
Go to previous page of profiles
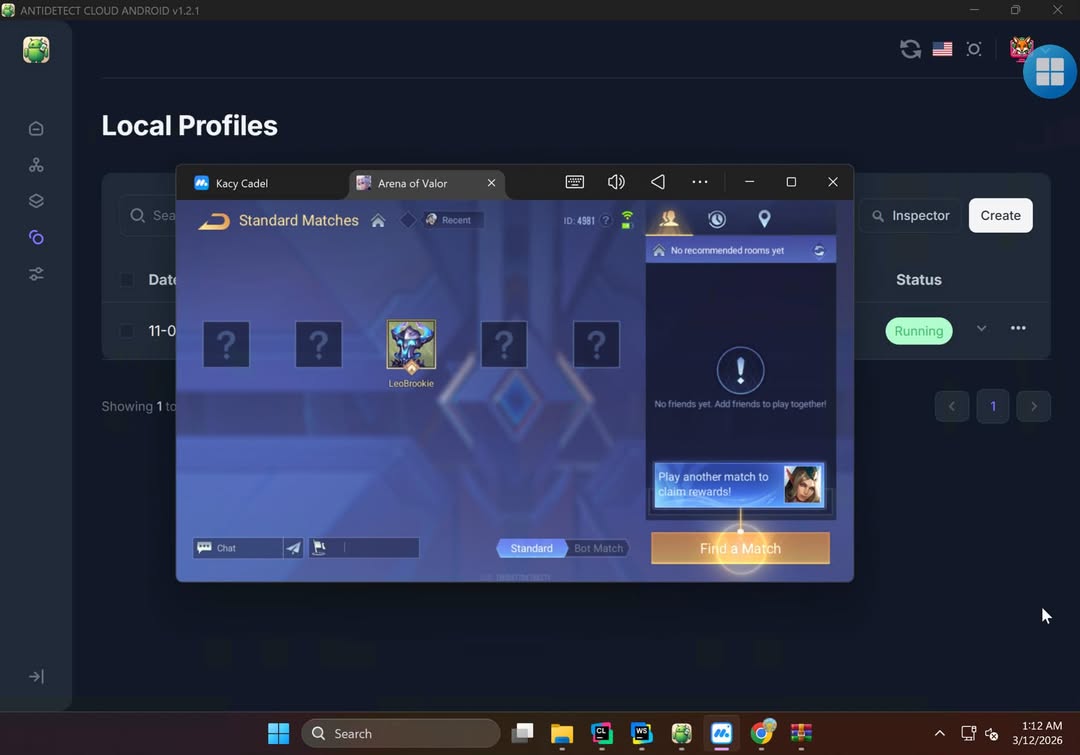tap(952, 406)
